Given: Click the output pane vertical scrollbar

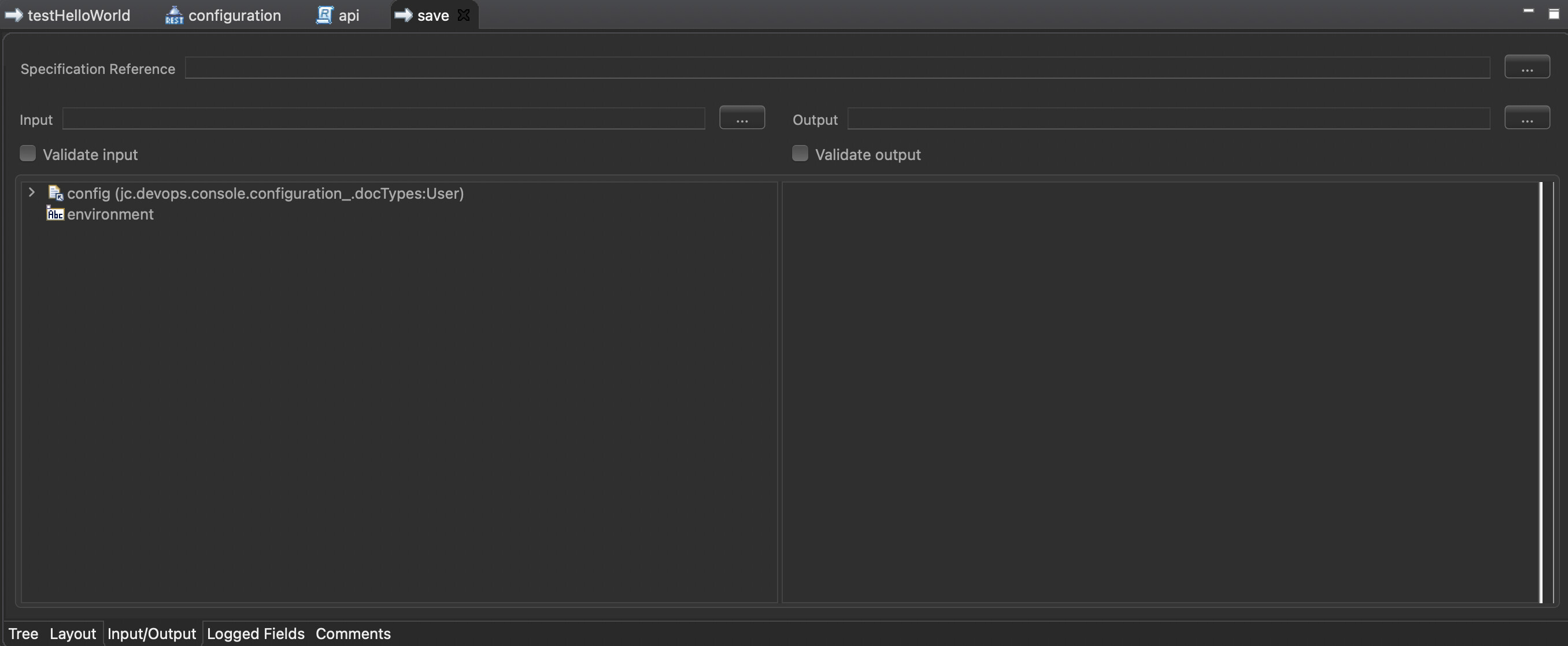Looking at the screenshot, I should [1541, 392].
